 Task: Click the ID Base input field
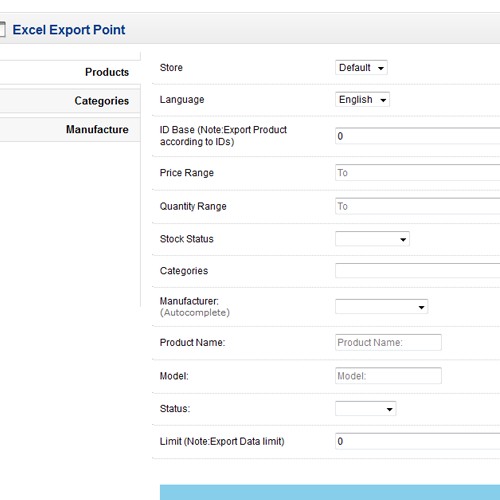pyautogui.click(x=418, y=136)
